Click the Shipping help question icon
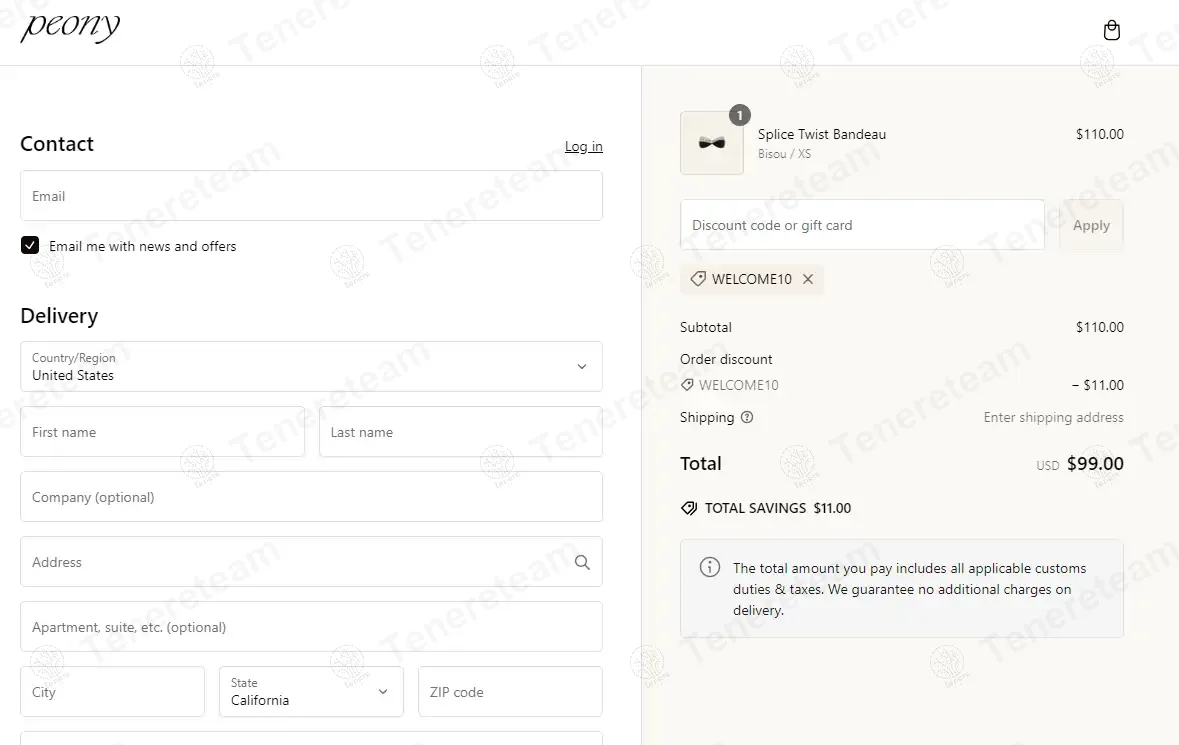This screenshot has width=1179, height=745. coord(747,417)
